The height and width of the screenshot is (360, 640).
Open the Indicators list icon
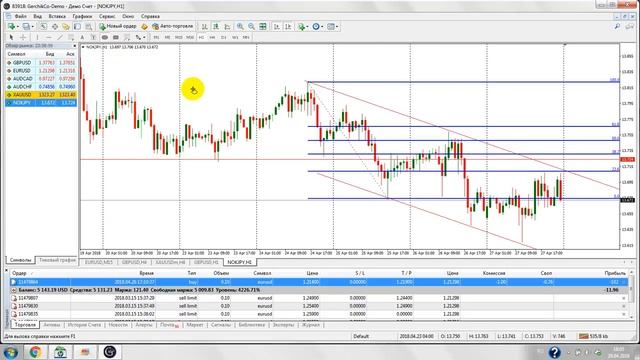click(301, 27)
